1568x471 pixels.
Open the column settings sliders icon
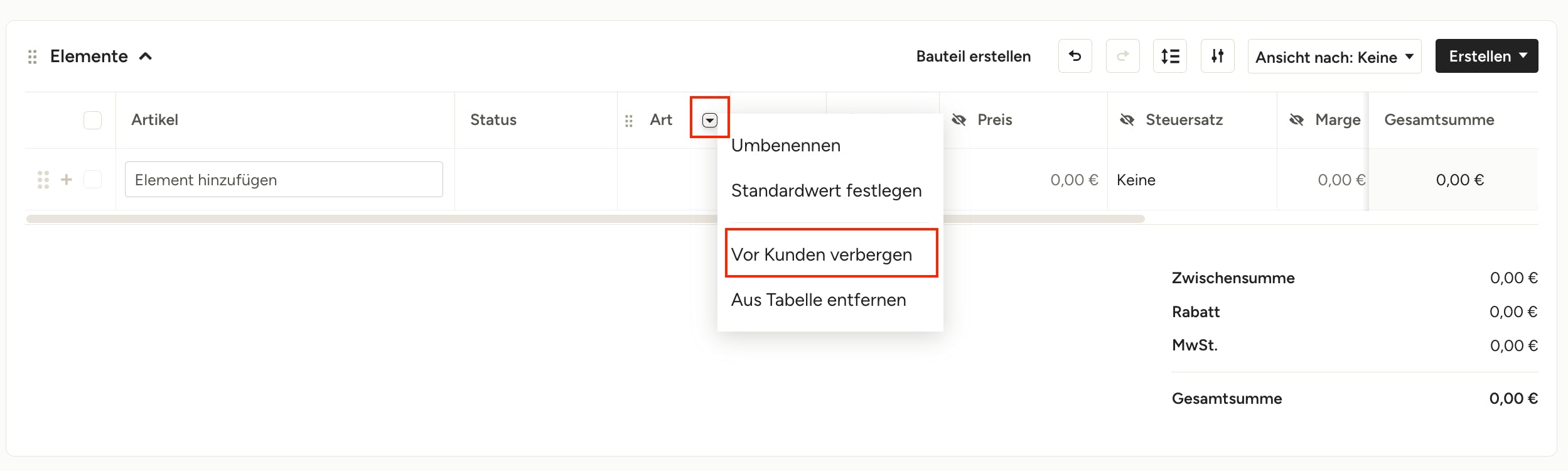click(1218, 57)
